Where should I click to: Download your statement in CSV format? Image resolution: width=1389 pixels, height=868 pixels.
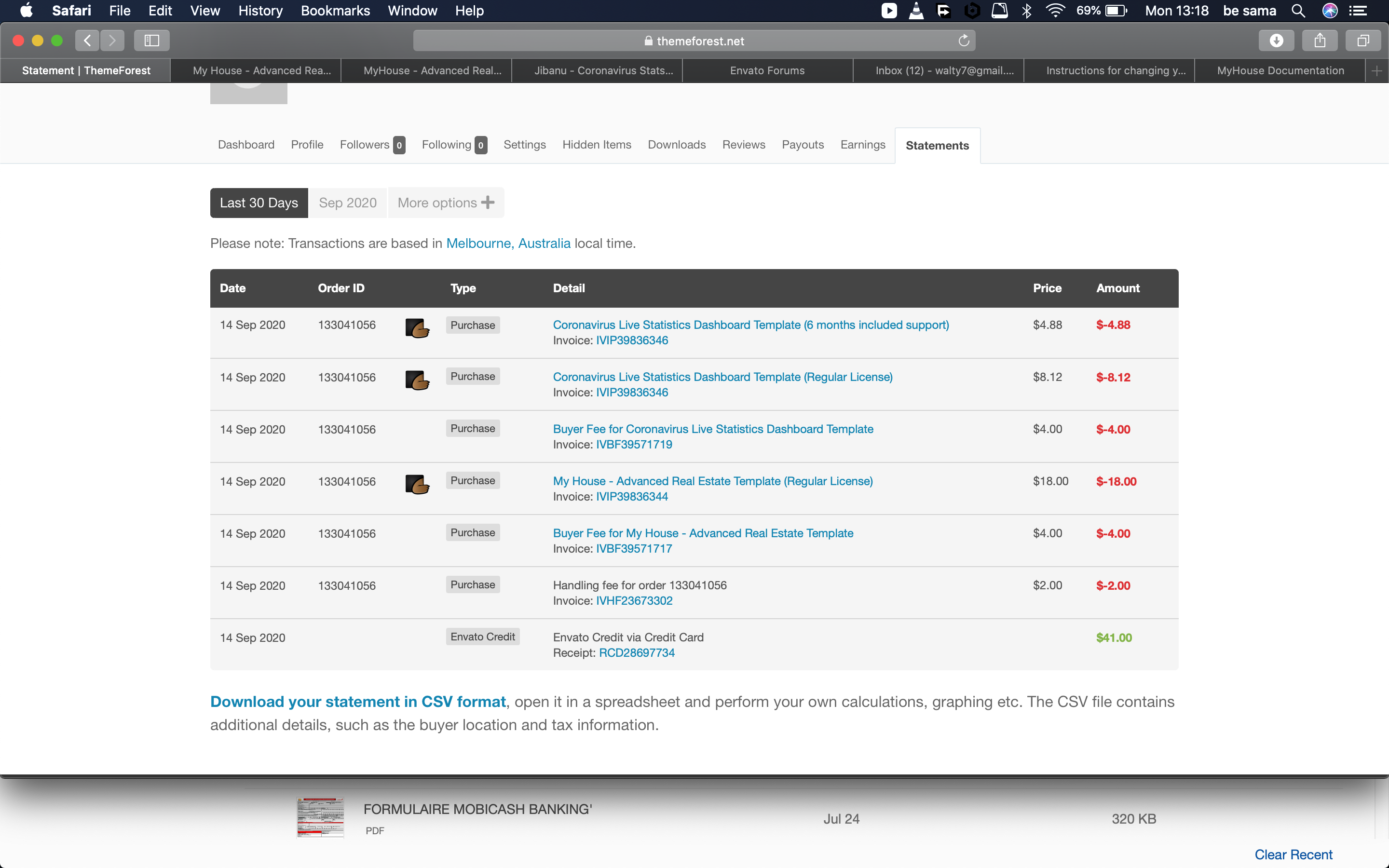[358, 702]
